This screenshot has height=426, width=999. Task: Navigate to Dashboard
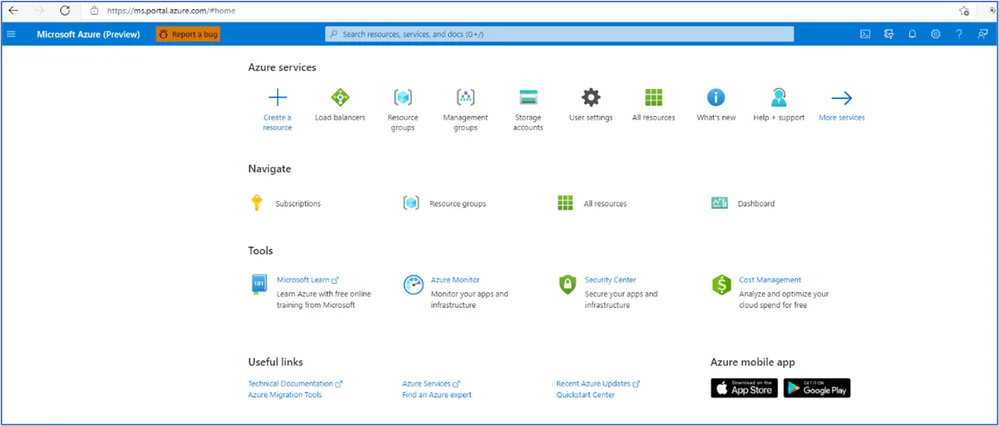point(755,203)
